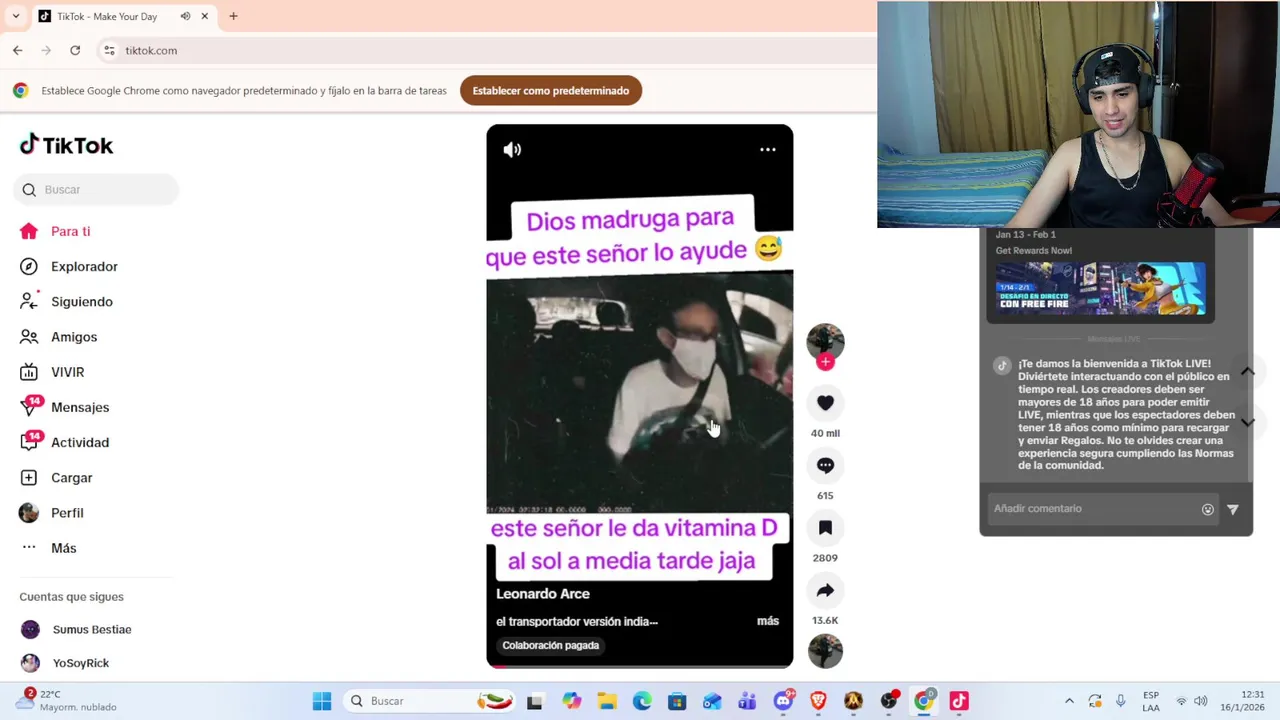Open File Explorer from the taskbar
The width and height of the screenshot is (1280, 720).
(606, 701)
